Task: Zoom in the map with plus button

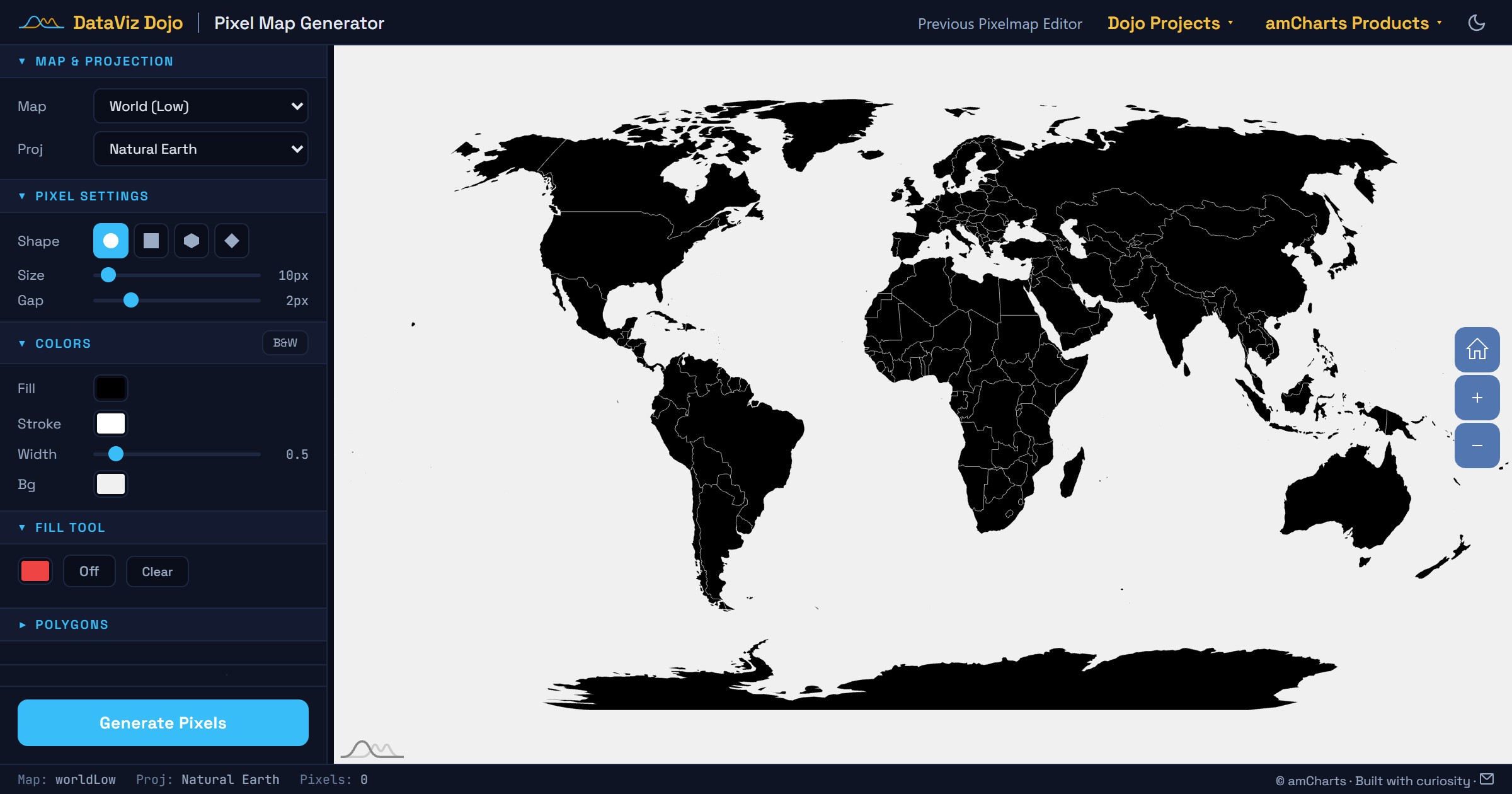Action: click(1477, 398)
